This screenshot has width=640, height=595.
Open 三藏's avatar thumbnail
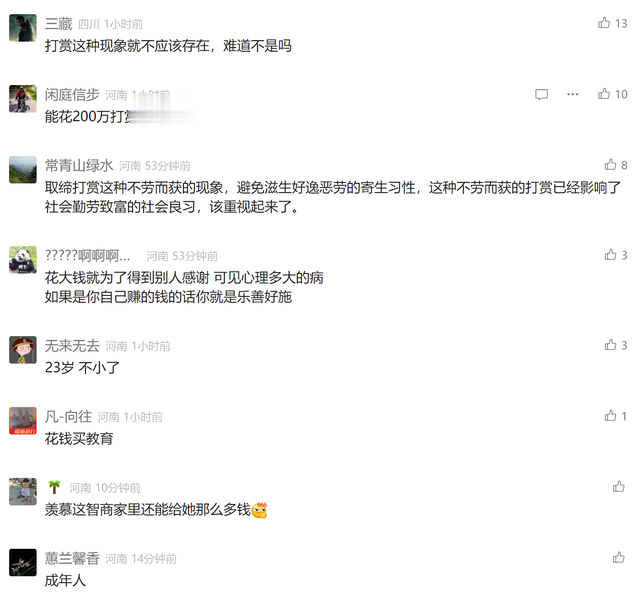point(23,28)
